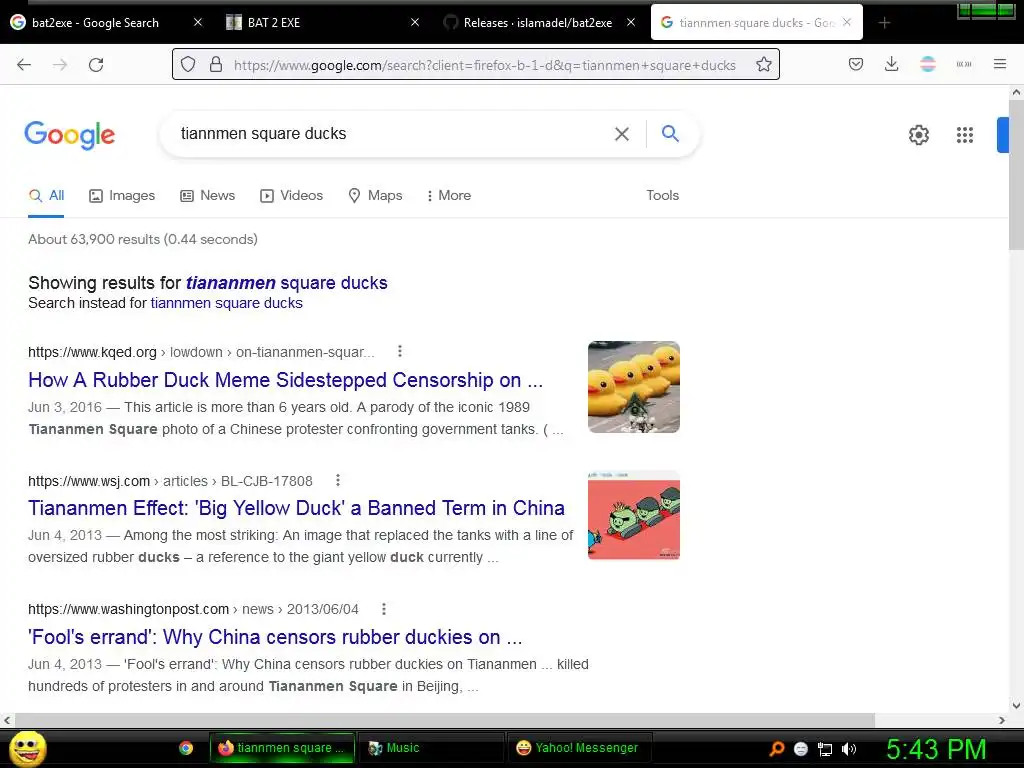Open Music window from taskbar
Image resolution: width=1024 pixels, height=768 pixels.
click(431, 748)
